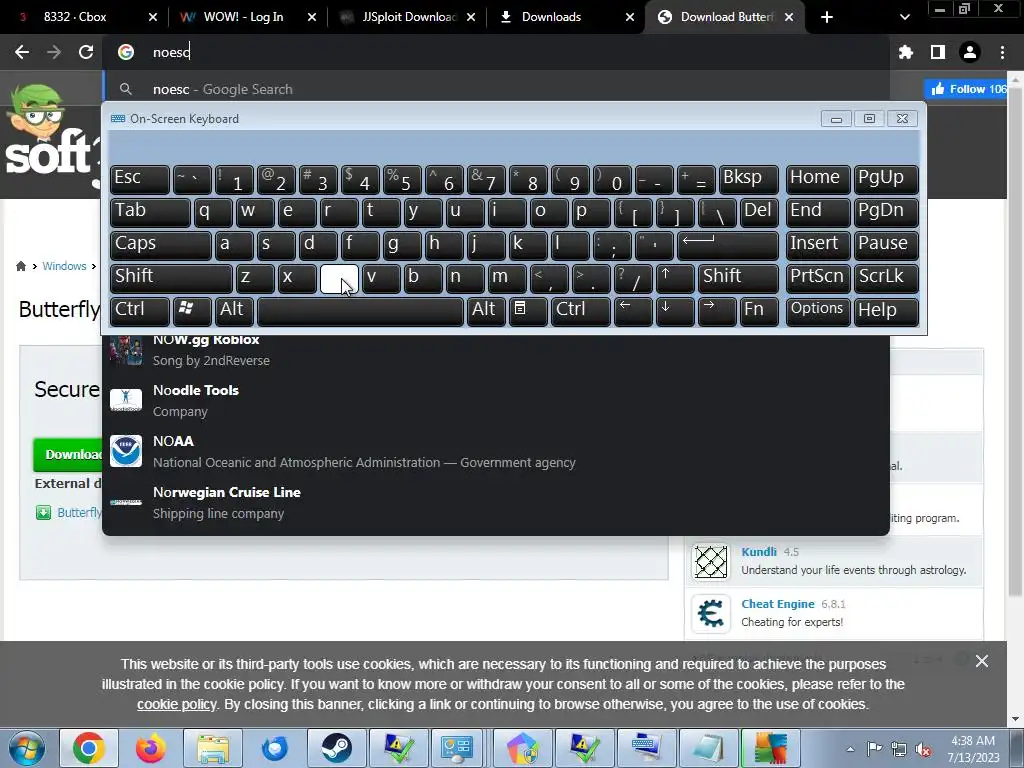The height and width of the screenshot is (768, 1024).
Task: Click the context menu key on the on-screen keyboard
Action: pos(528,311)
